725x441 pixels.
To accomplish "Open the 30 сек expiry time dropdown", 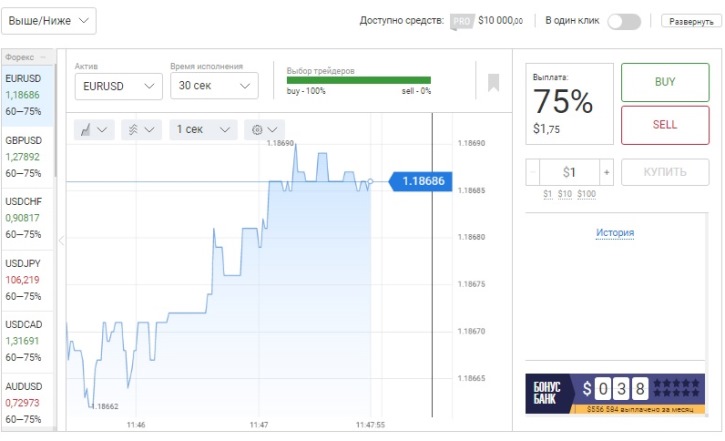I will [x=214, y=86].
